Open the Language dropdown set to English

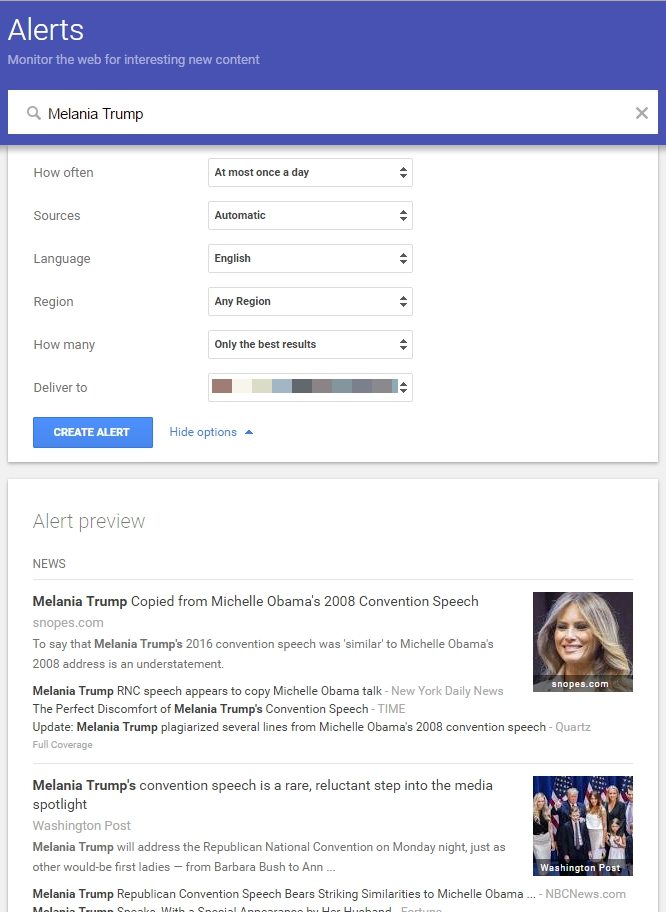point(310,258)
